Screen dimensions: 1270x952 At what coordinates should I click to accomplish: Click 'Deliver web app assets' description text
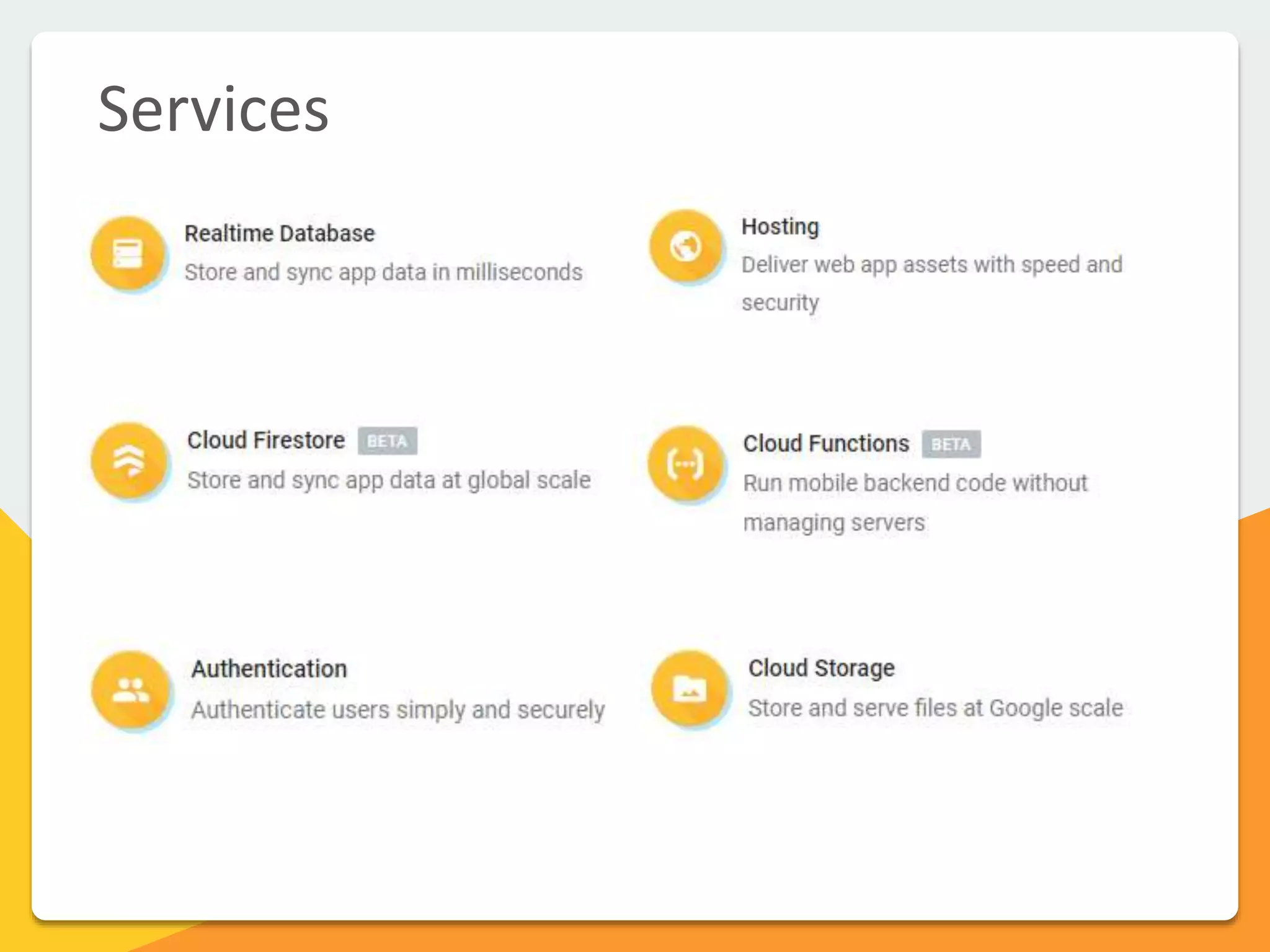(x=931, y=265)
